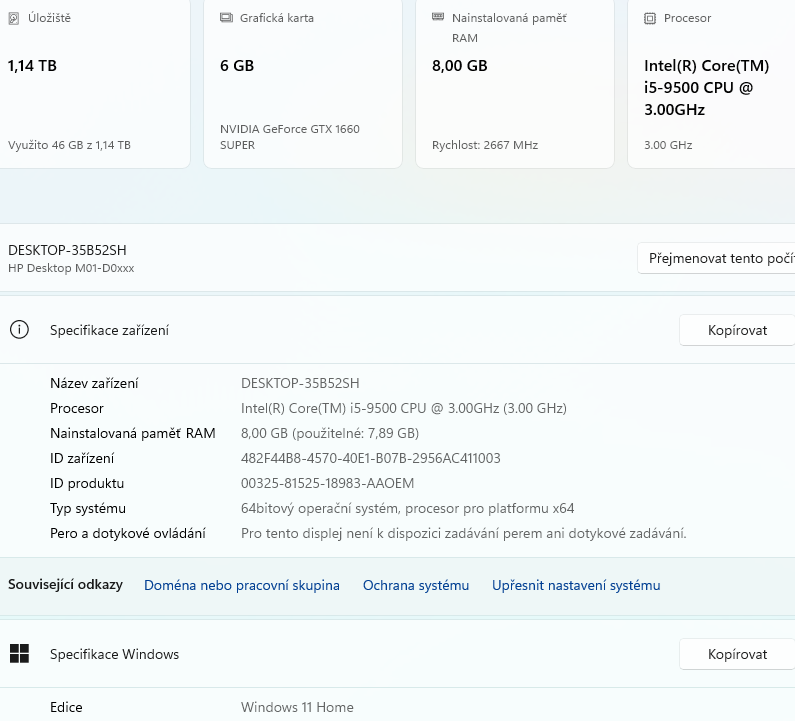Copy device specifications with the Kopírovat button
Screen dimensions: 795x722
(x=737, y=330)
